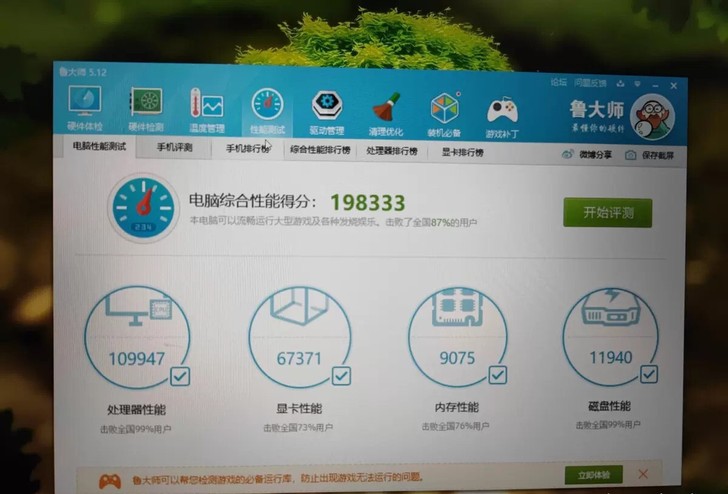Click the speedometer gauge icon beside score
The image size is (728, 494).
[144, 208]
